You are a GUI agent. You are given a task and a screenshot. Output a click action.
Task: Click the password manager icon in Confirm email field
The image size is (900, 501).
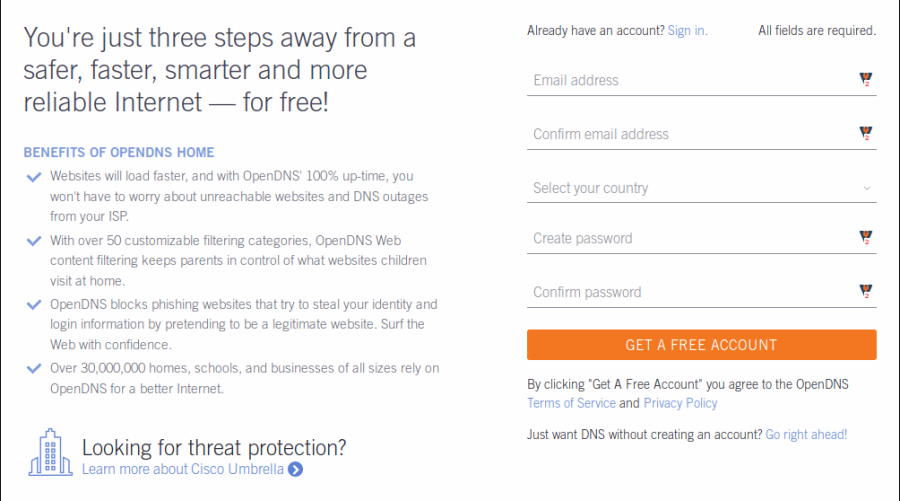tap(866, 134)
